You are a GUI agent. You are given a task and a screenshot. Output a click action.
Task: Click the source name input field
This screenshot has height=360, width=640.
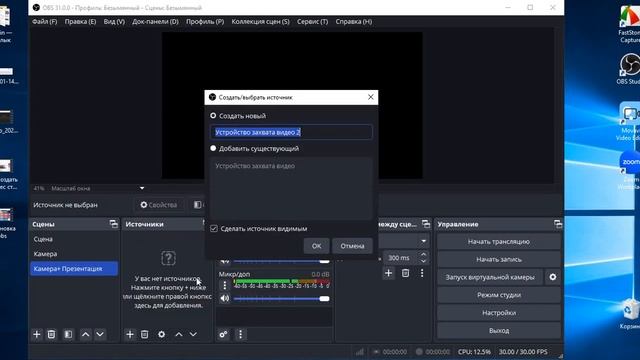point(291,132)
